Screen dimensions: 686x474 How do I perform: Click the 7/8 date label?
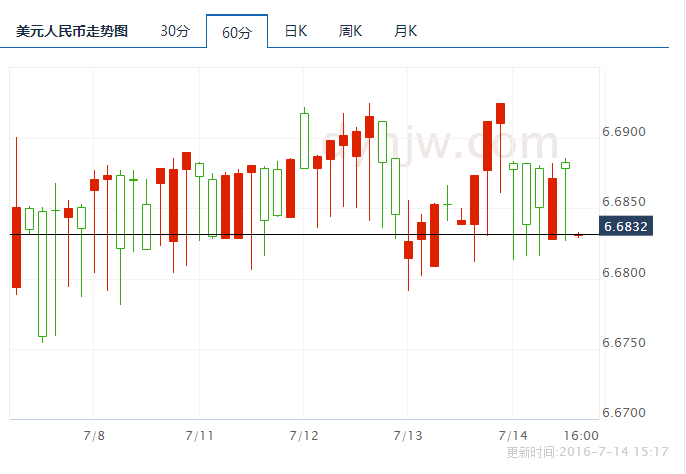pos(94,436)
